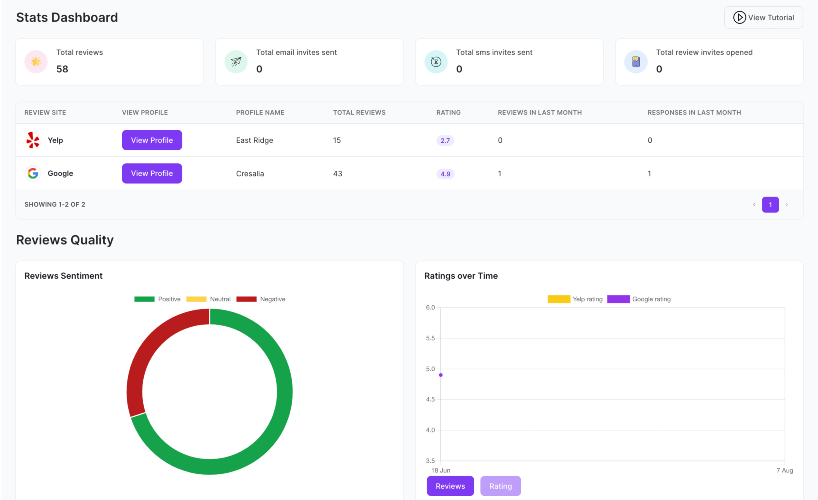Click the Google logo in the table
This screenshot has width=818, height=500.
coord(33,173)
